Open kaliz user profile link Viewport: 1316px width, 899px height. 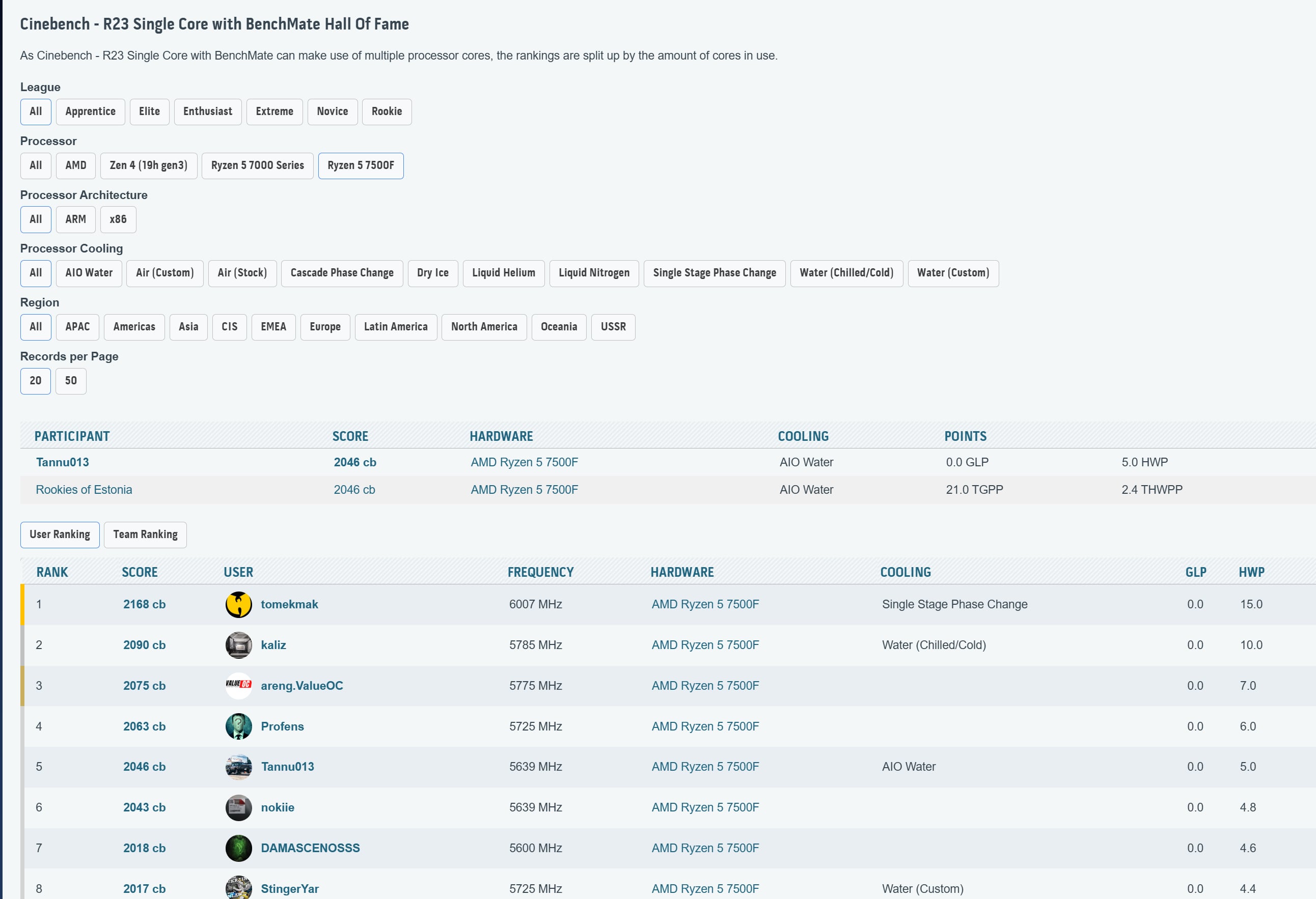tap(273, 645)
